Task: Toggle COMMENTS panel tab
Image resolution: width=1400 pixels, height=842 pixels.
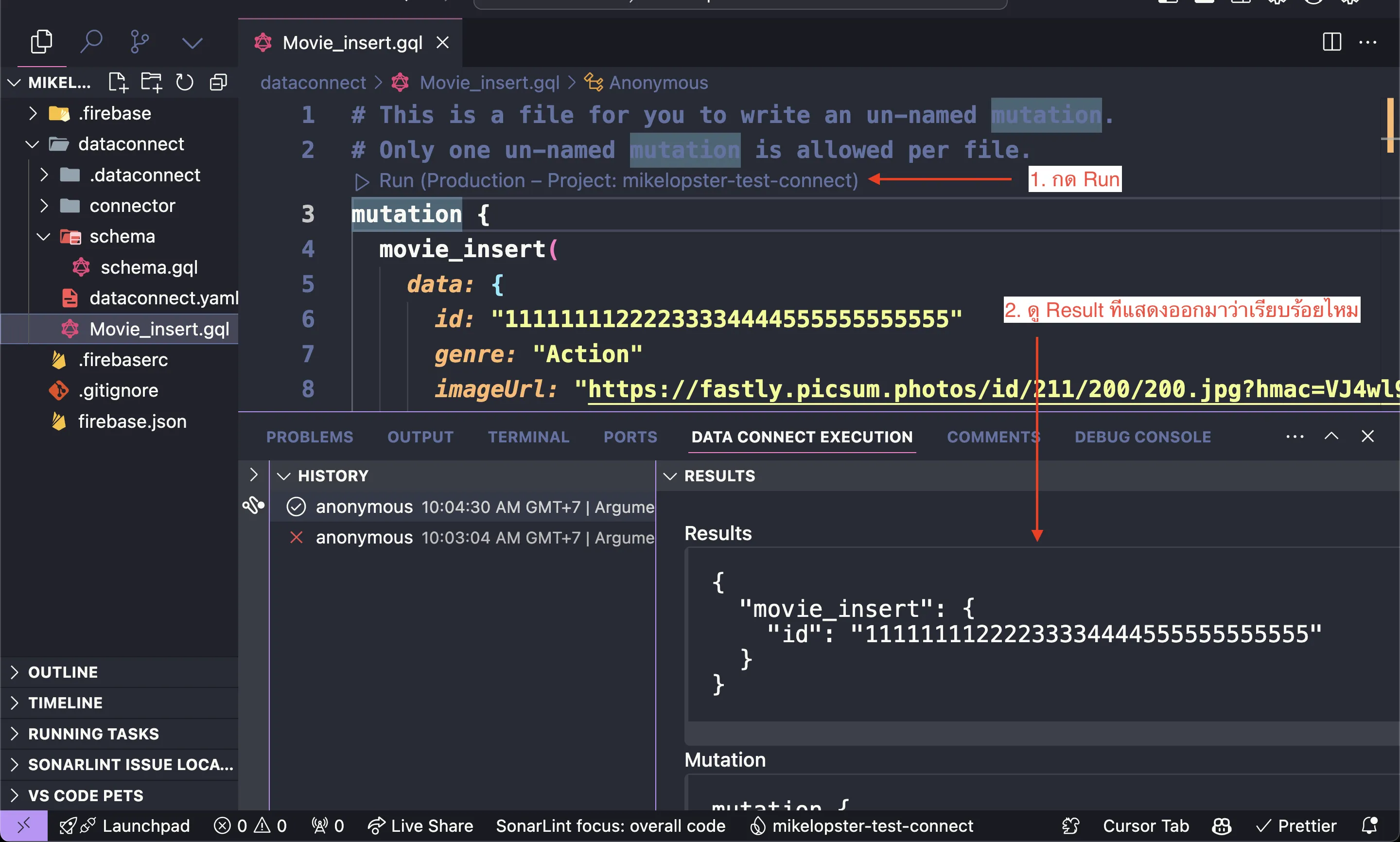Action: (993, 436)
